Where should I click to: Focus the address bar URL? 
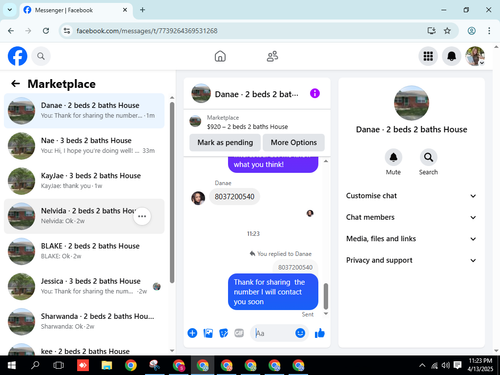[147, 31]
